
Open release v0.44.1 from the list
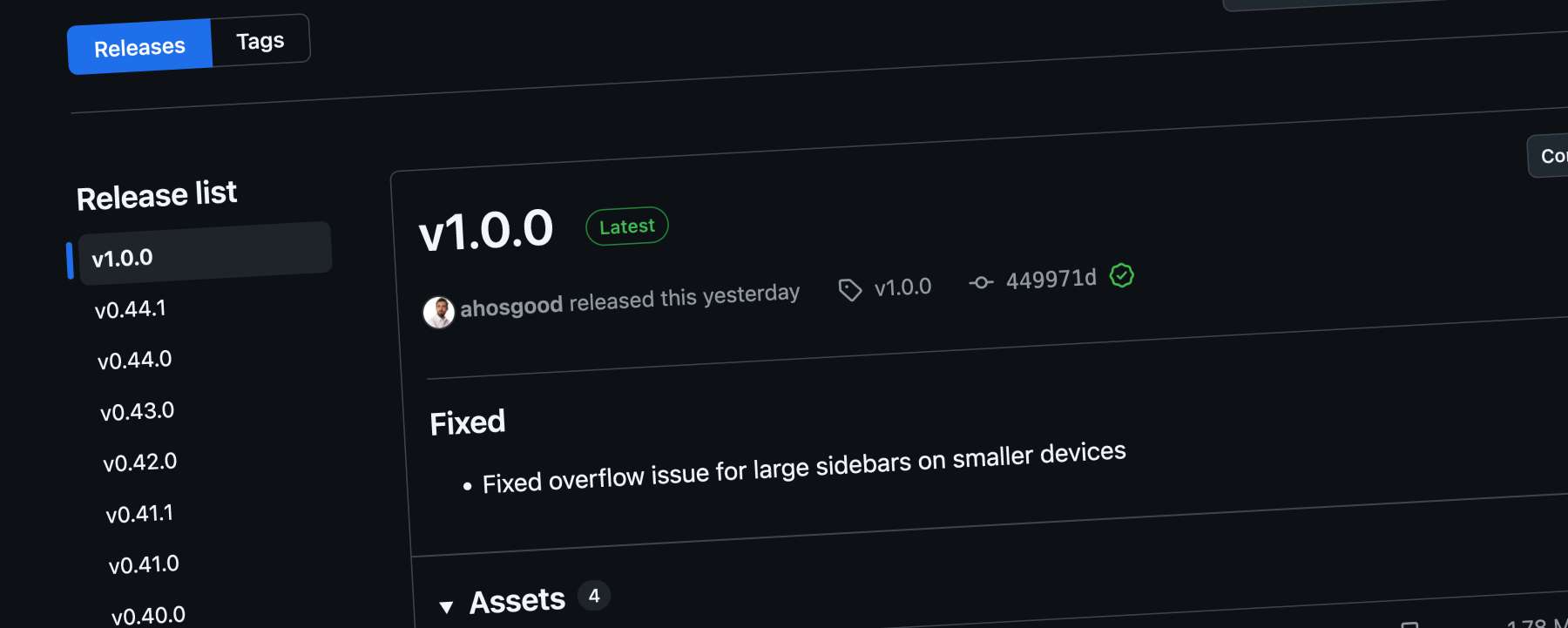click(131, 309)
